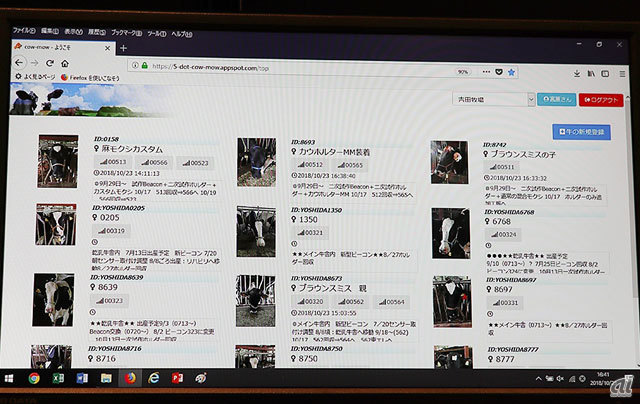Close the cow-mow tab
Screen dimensions: 640x404
click(x=107, y=48)
